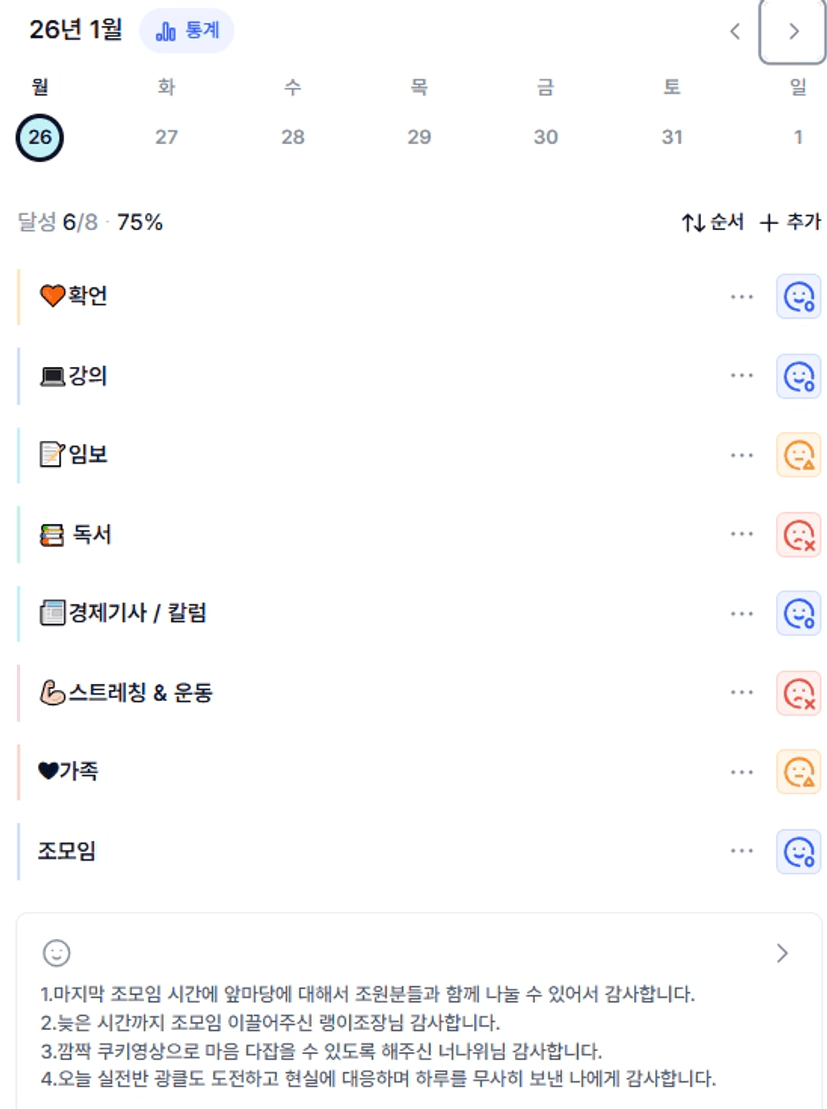Go to the next week arrow
The image size is (827, 1109).
pos(793,31)
